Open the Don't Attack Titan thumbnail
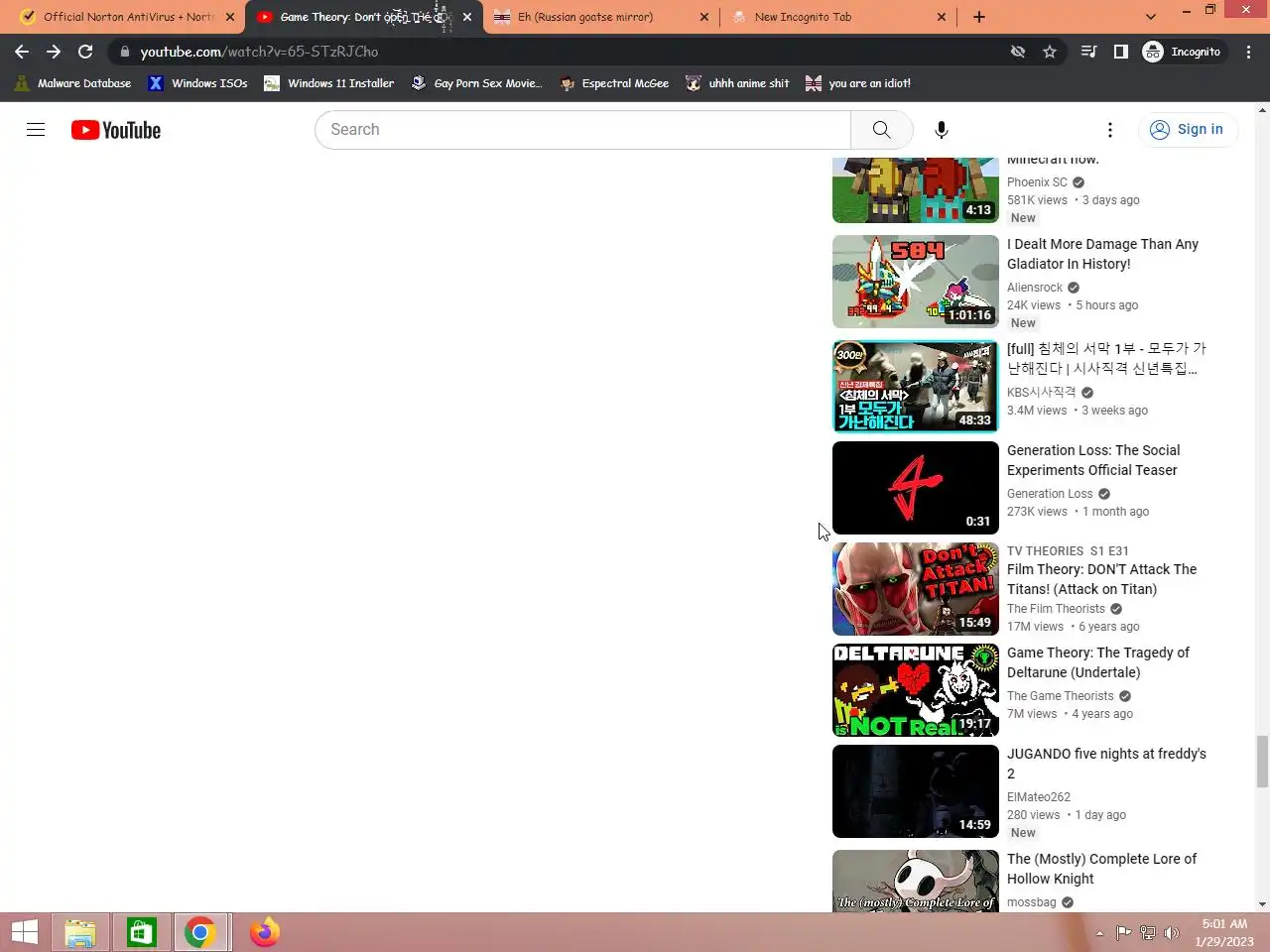The width and height of the screenshot is (1270, 952). [x=916, y=589]
